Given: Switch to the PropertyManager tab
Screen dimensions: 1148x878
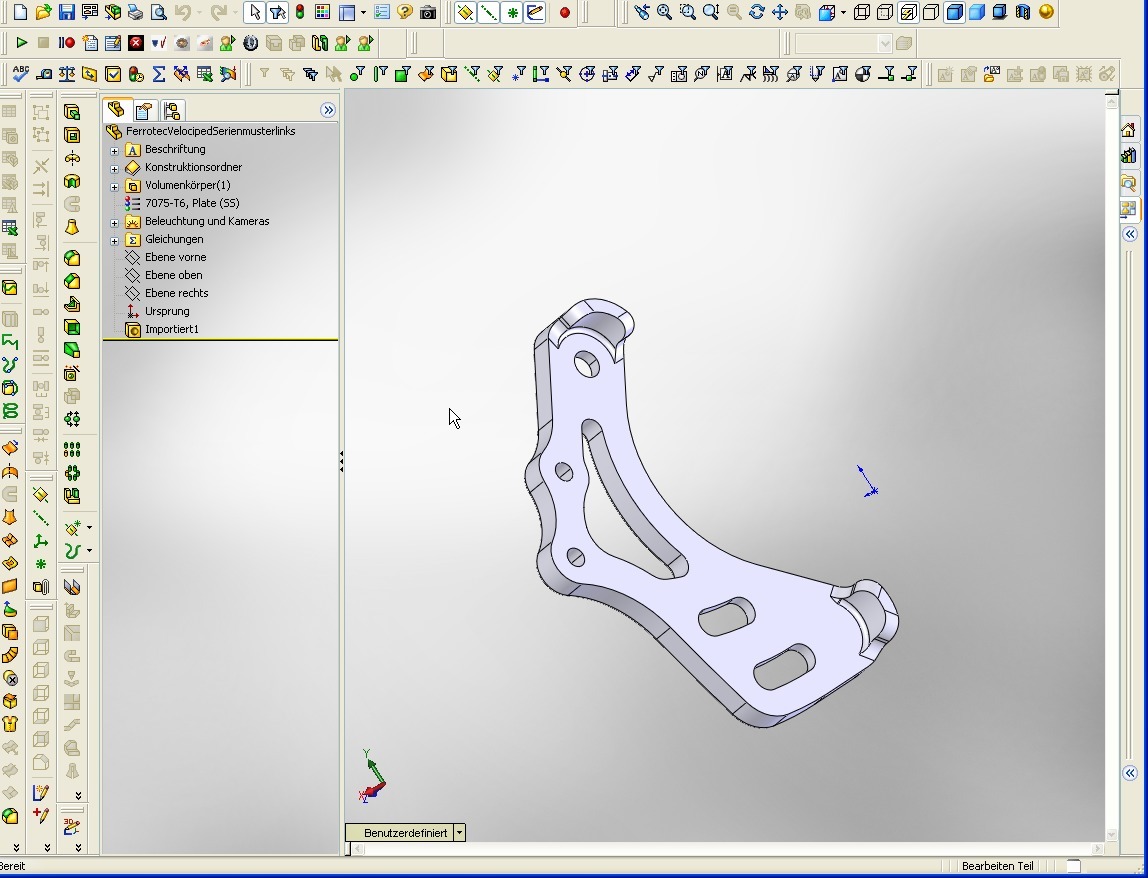Looking at the screenshot, I should click(144, 110).
